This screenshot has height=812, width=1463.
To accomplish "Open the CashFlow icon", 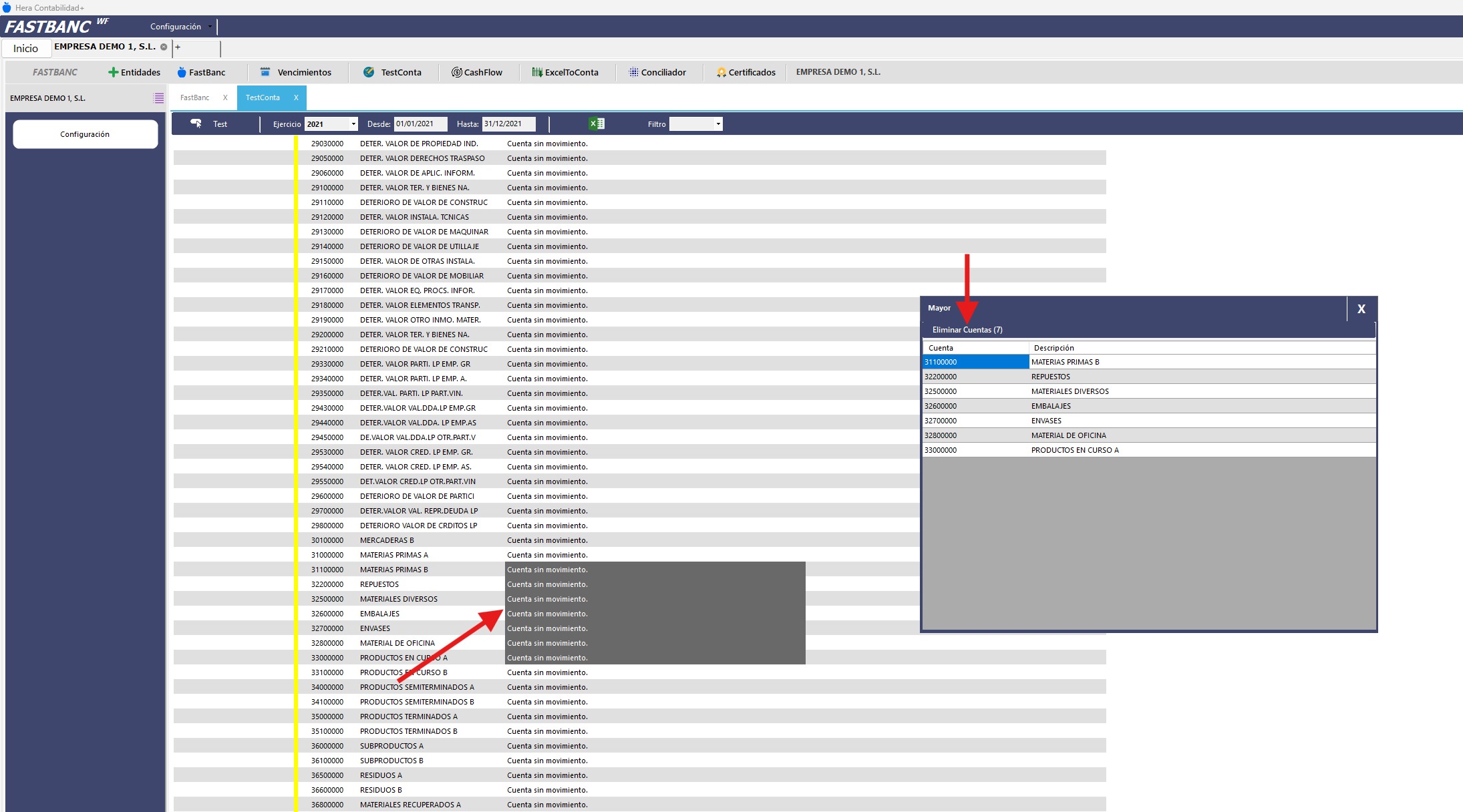I will (456, 72).
